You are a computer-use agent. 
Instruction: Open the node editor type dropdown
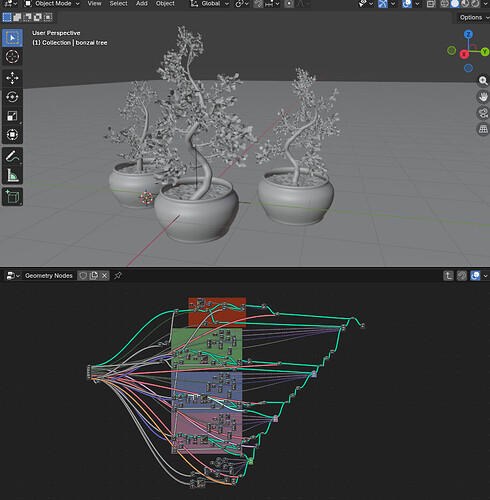coord(13,276)
